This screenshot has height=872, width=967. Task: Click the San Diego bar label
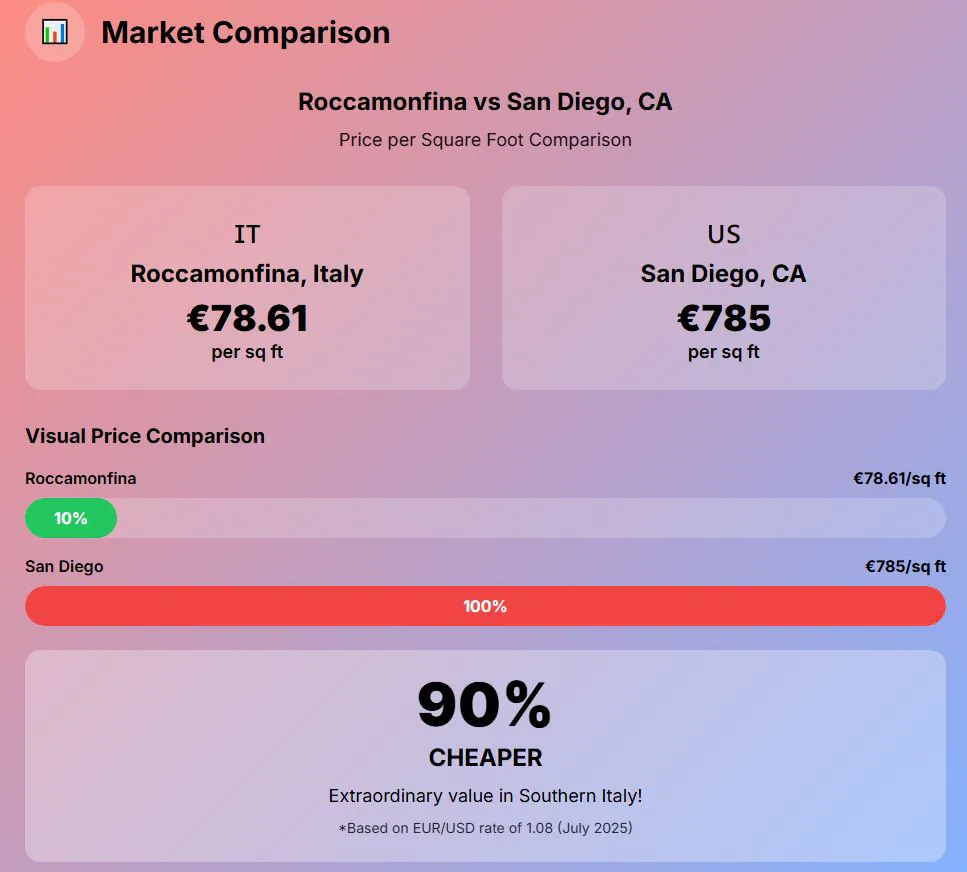pyautogui.click(x=64, y=567)
